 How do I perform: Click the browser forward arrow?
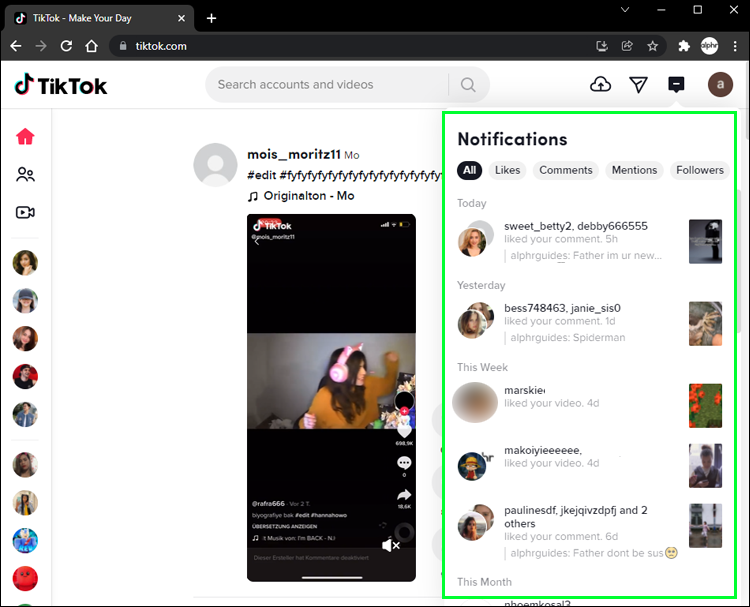click(x=41, y=46)
